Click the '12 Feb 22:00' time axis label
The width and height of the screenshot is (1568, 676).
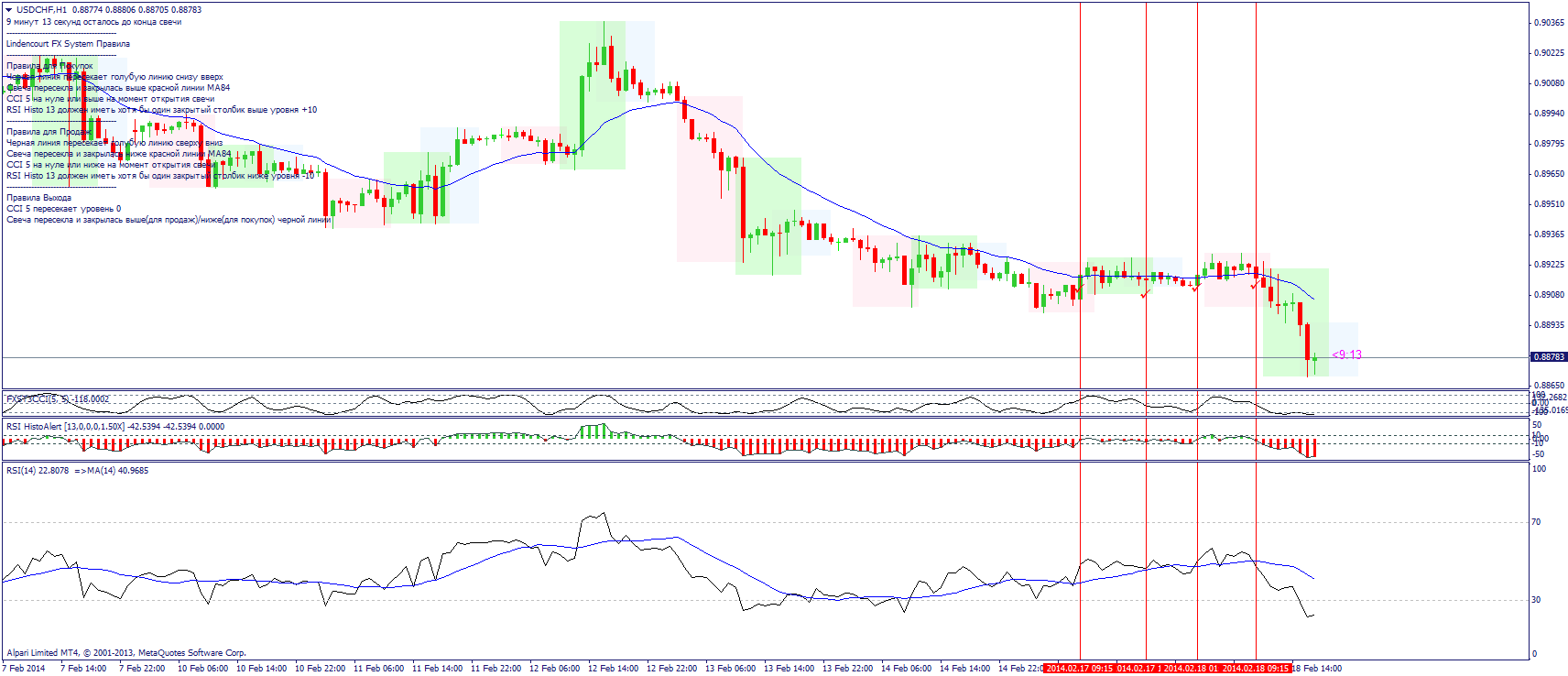click(x=671, y=669)
